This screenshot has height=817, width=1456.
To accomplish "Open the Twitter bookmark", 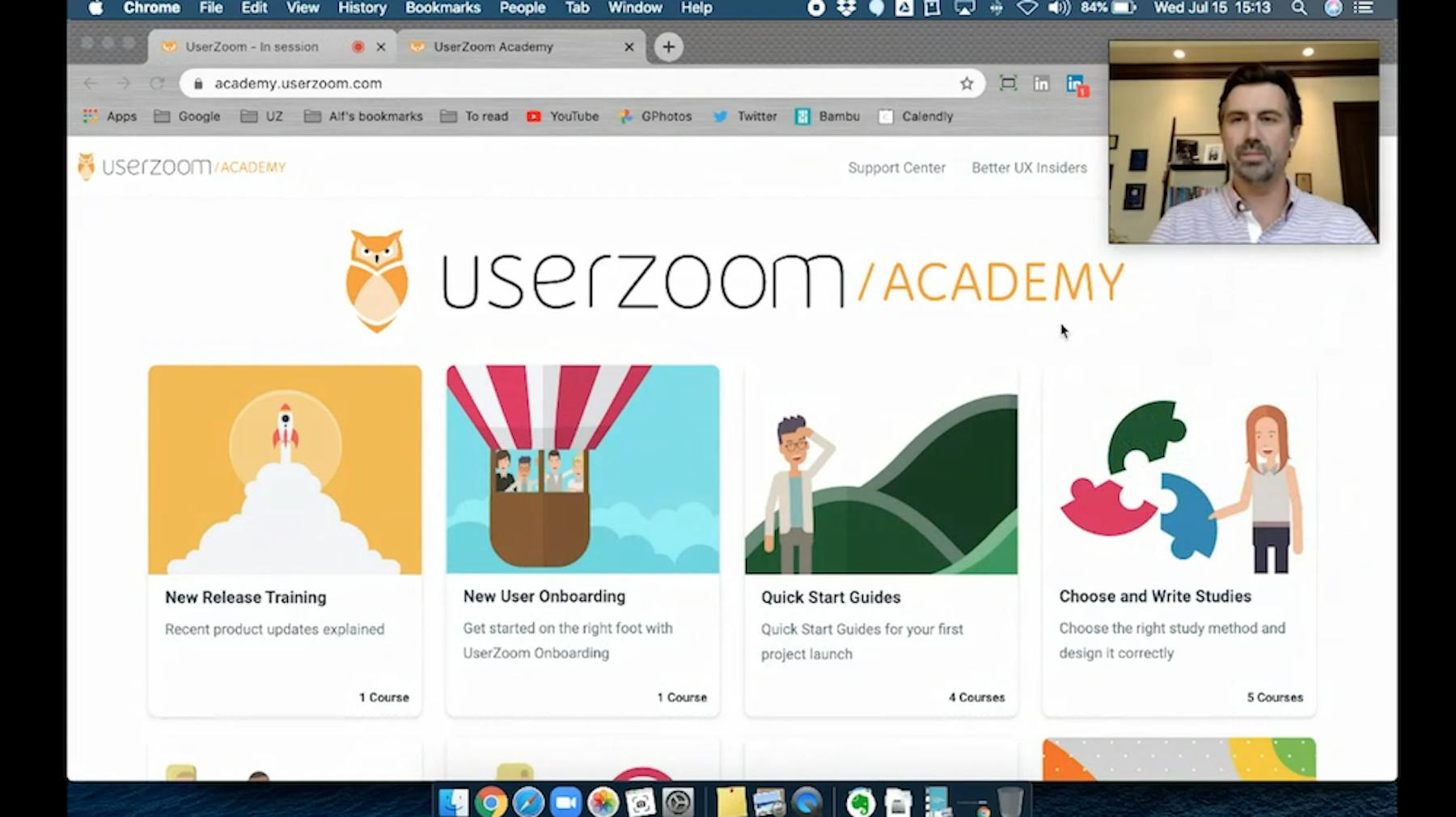I will pos(745,116).
